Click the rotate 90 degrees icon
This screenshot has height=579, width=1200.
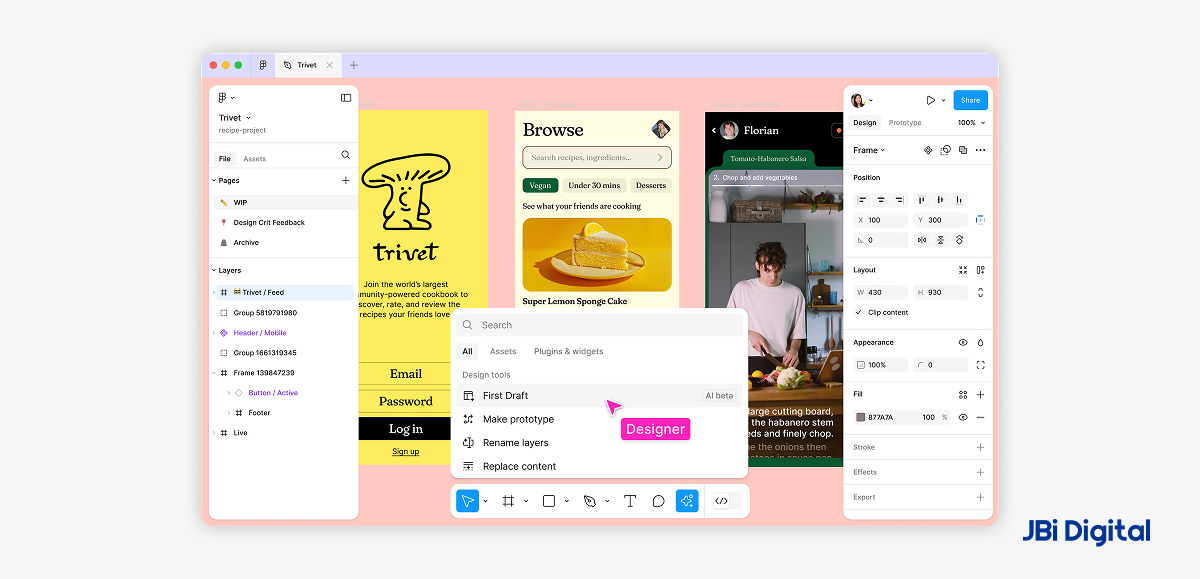point(958,240)
